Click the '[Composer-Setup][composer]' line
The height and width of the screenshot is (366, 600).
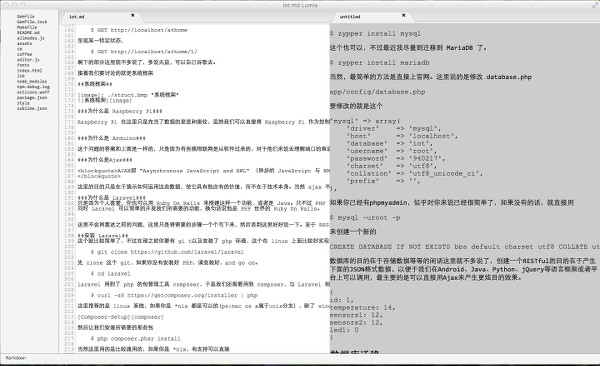point(121,317)
